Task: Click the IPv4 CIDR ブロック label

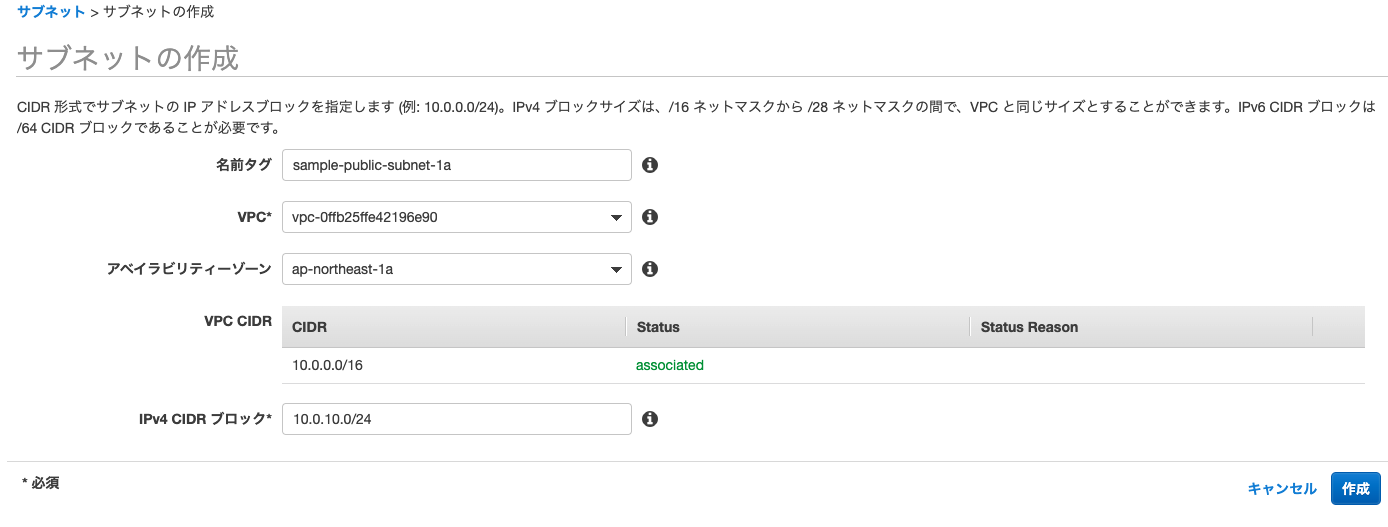Action: pos(205,419)
